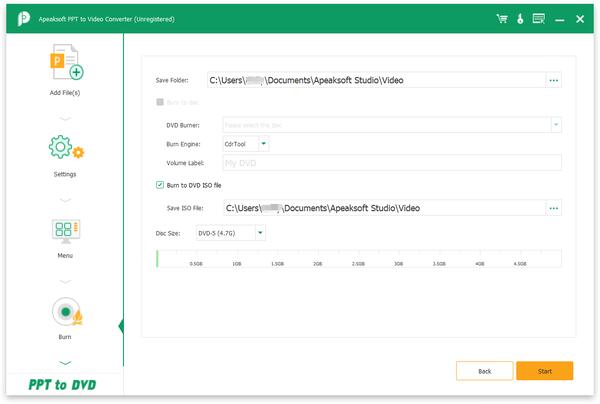Minimize the converter window
Viewport: 600px width, 404px height.
[x=559, y=20]
